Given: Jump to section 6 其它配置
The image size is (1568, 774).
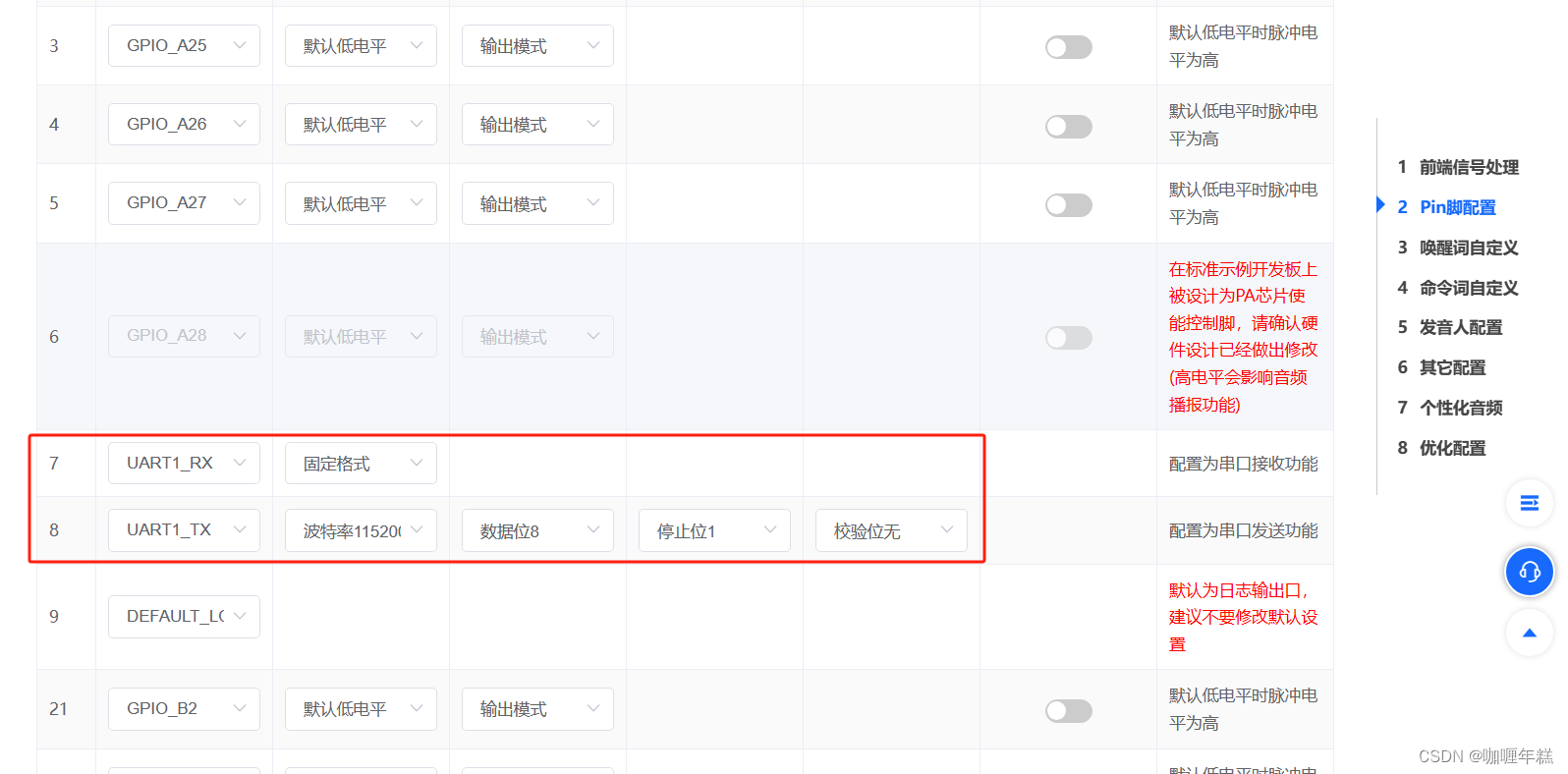Looking at the screenshot, I should point(1441,367).
